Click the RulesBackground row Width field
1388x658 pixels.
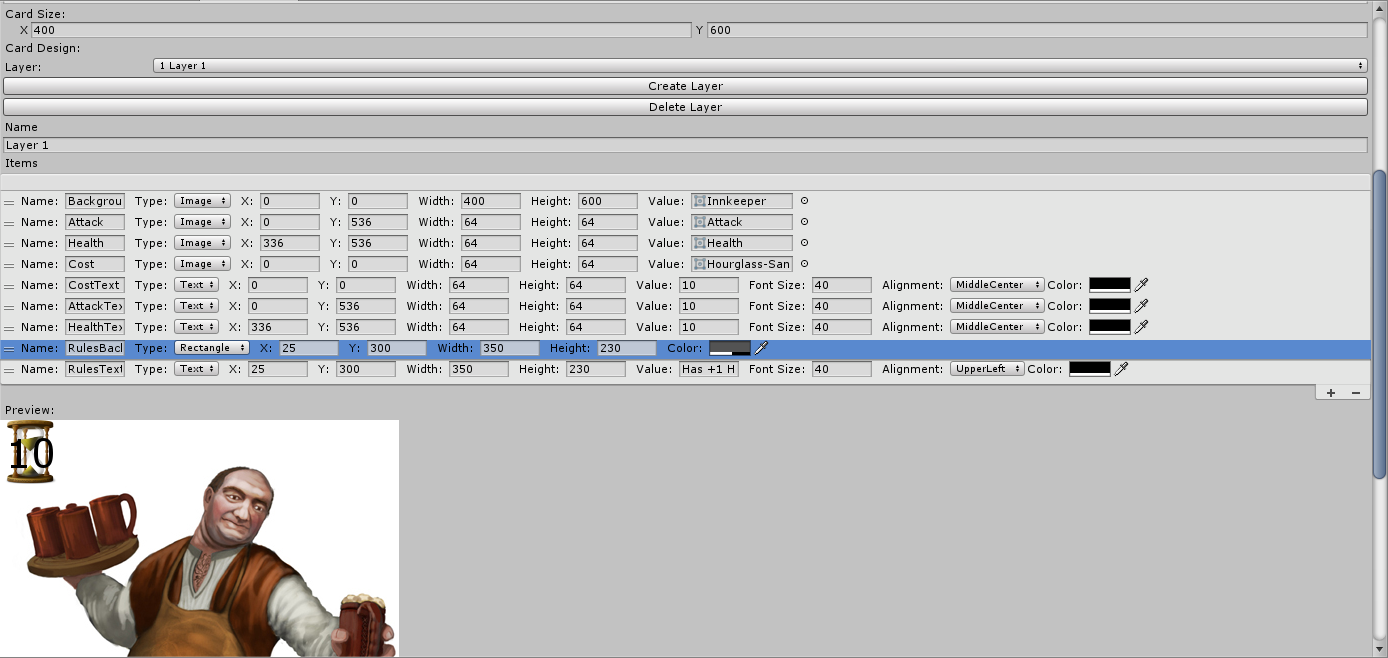pyautogui.click(x=508, y=348)
